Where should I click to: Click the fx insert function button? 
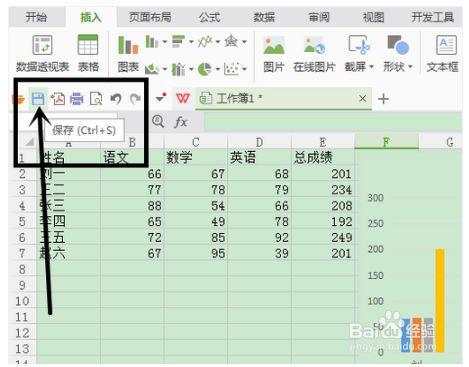click(x=180, y=122)
